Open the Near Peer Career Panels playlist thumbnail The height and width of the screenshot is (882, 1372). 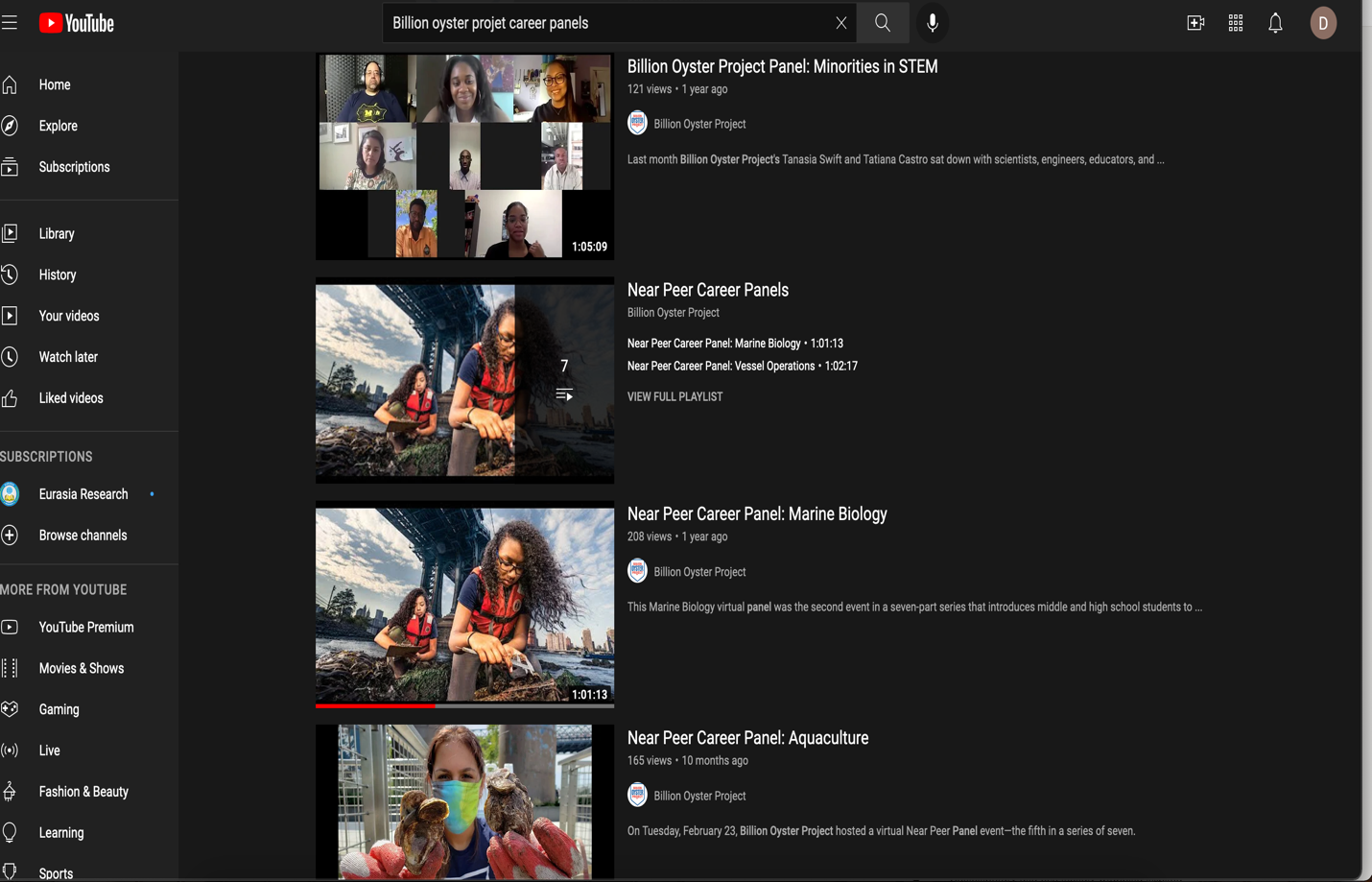pos(464,380)
